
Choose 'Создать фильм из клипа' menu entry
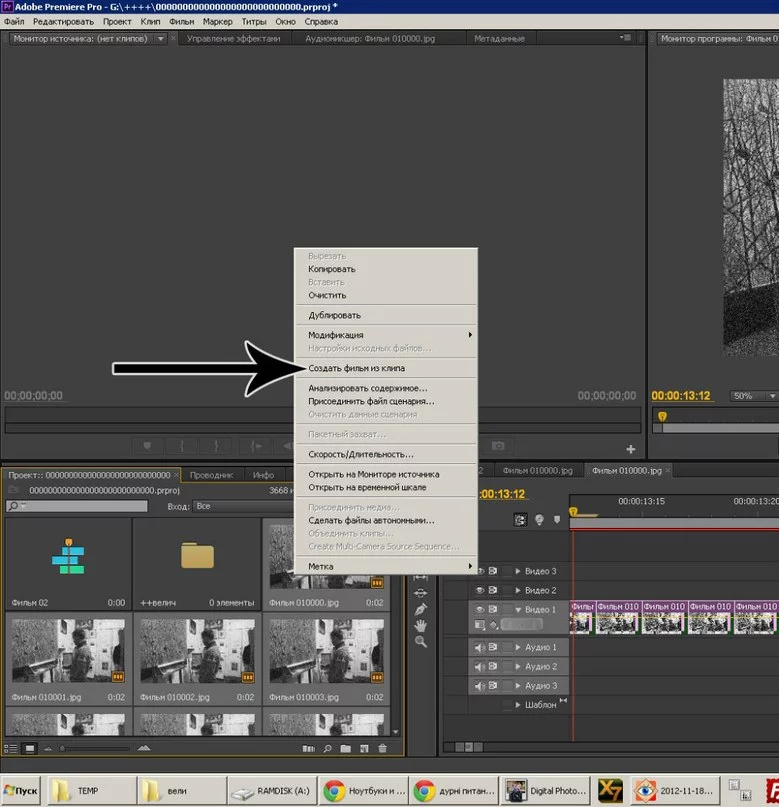coord(356,368)
